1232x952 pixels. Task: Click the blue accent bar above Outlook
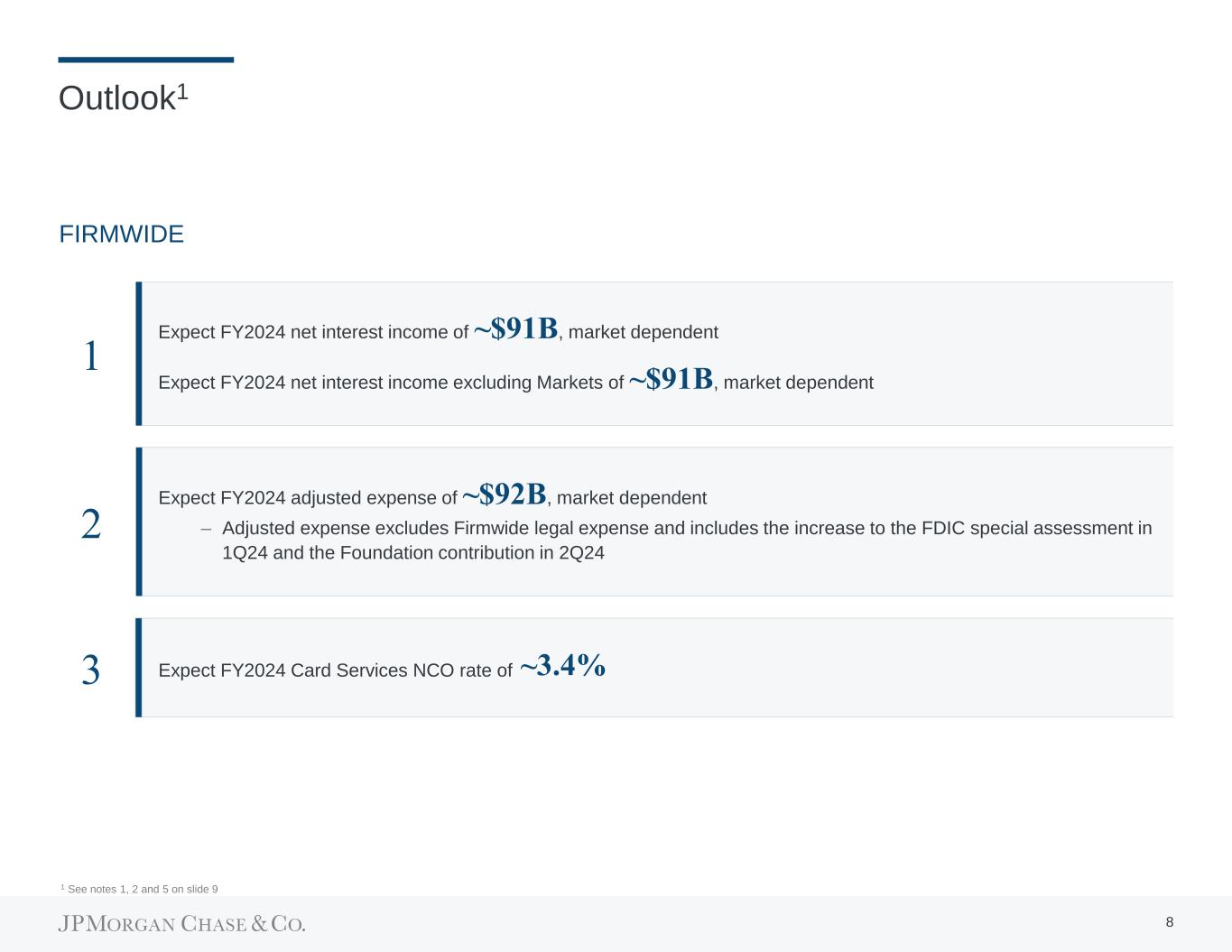[x=145, y=60]
